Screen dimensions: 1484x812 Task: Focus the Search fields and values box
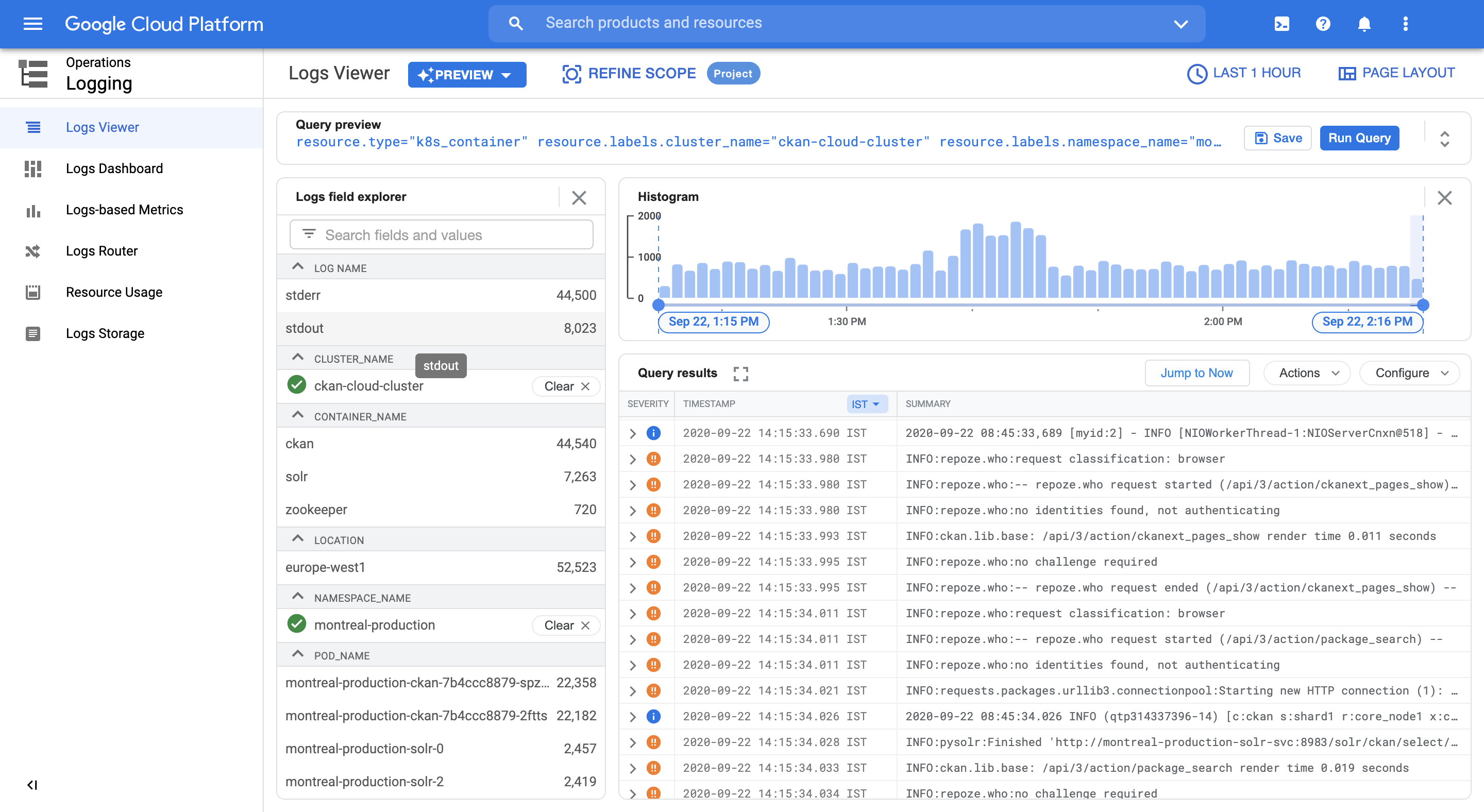441,235
